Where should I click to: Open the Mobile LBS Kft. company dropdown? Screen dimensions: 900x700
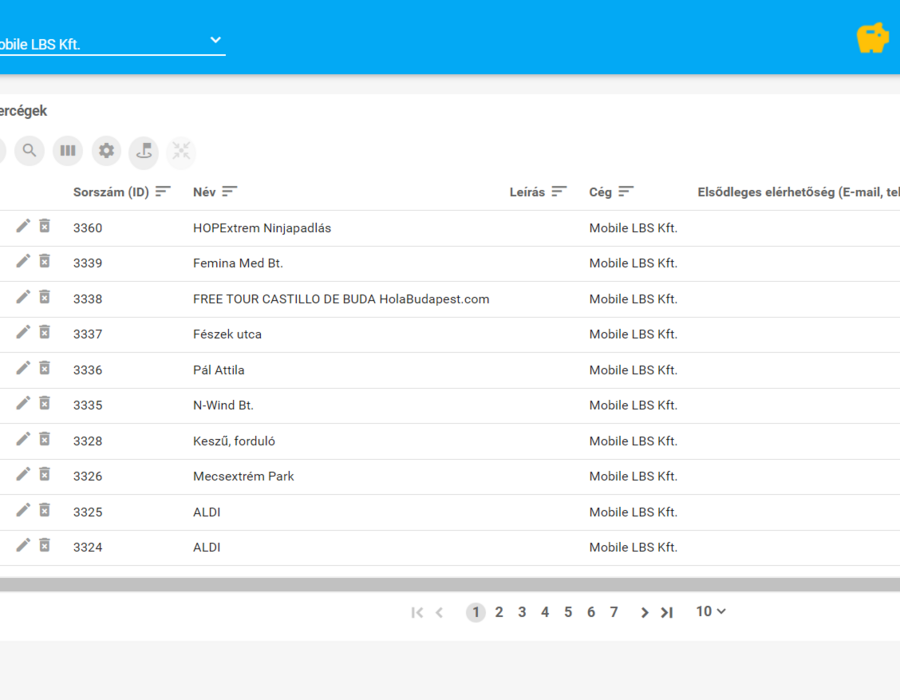(112, 42)
